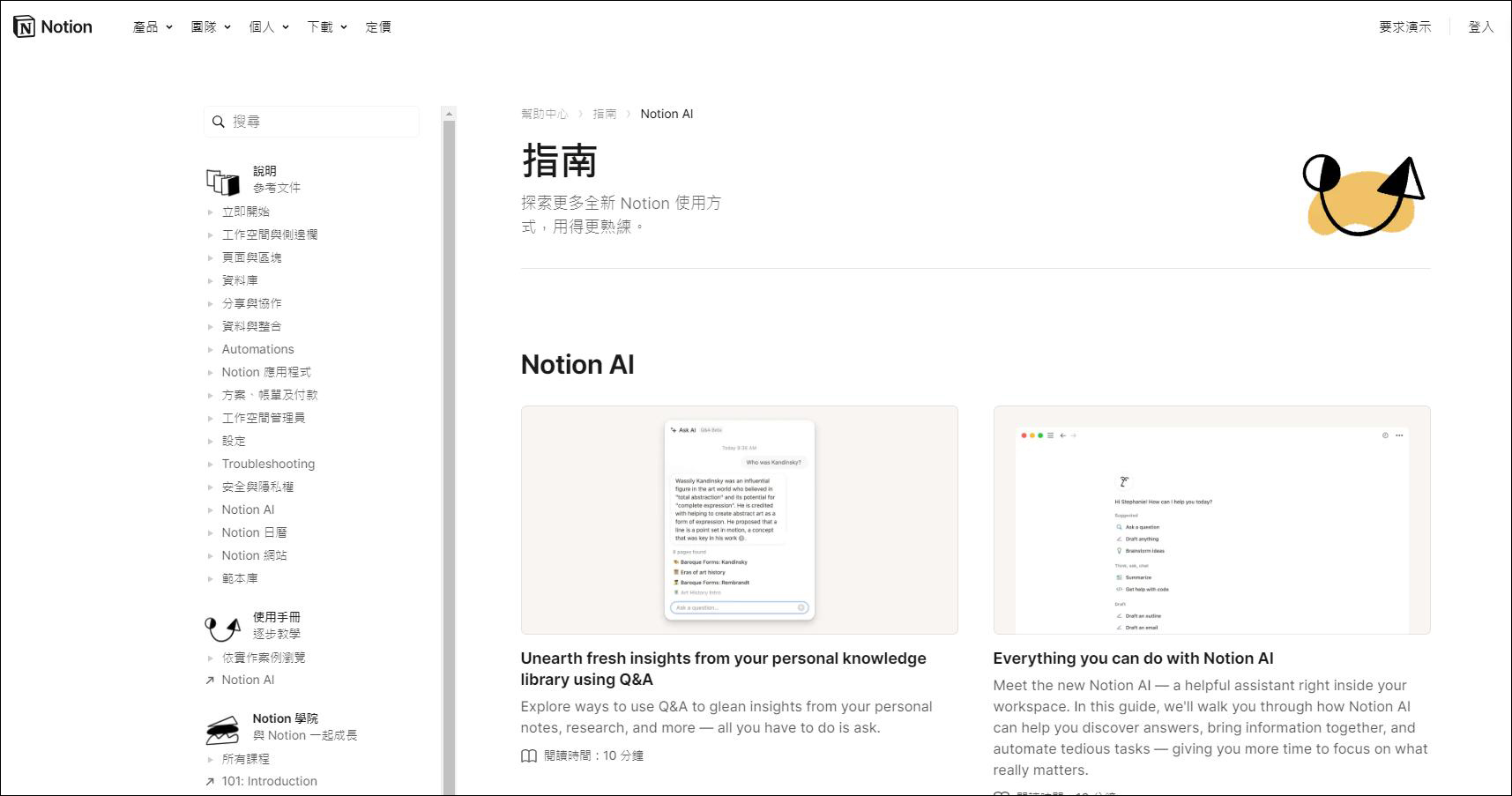Open the 說明 參考文件 heading
The height and width of the screenshot is (796, 1512).
[x=276, y=179]
